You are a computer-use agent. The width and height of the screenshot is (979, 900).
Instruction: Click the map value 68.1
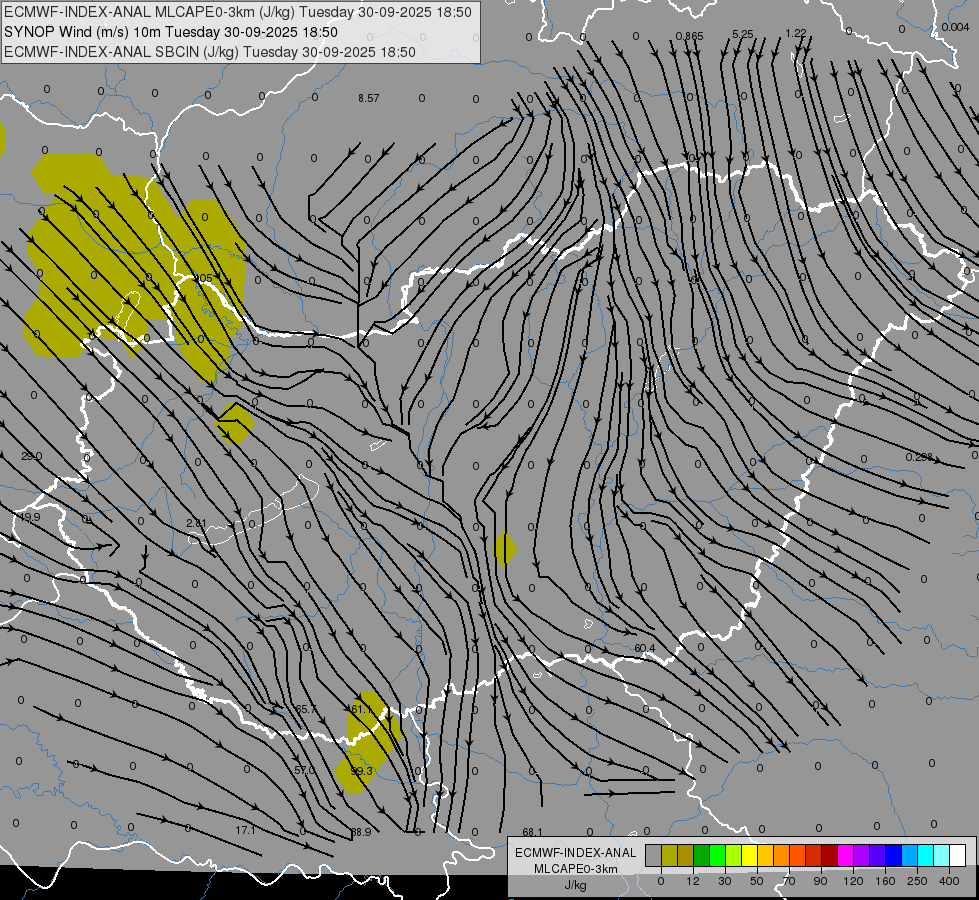[533, 832]
